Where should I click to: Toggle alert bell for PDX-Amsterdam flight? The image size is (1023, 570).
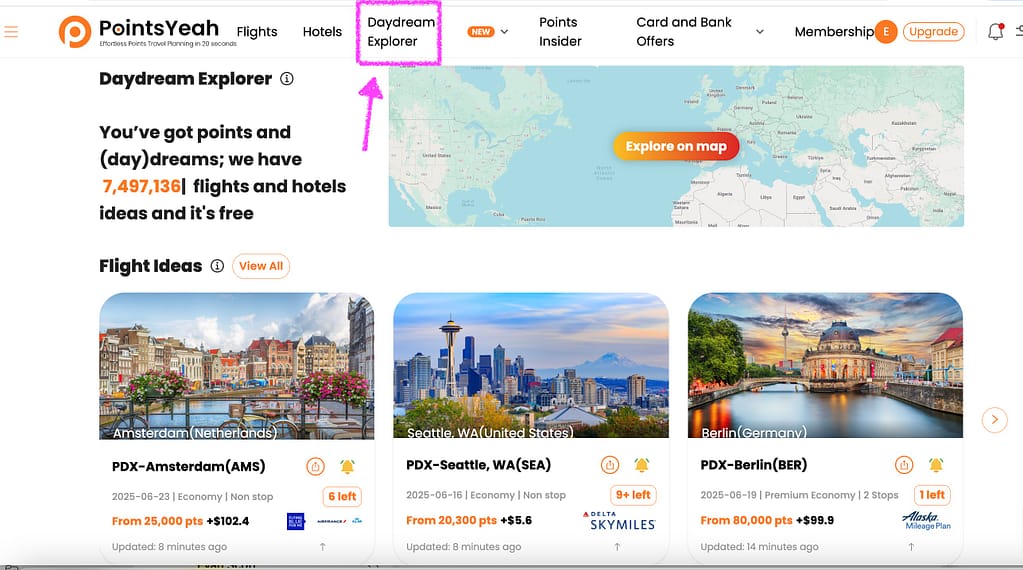click(x=347, y=466)
